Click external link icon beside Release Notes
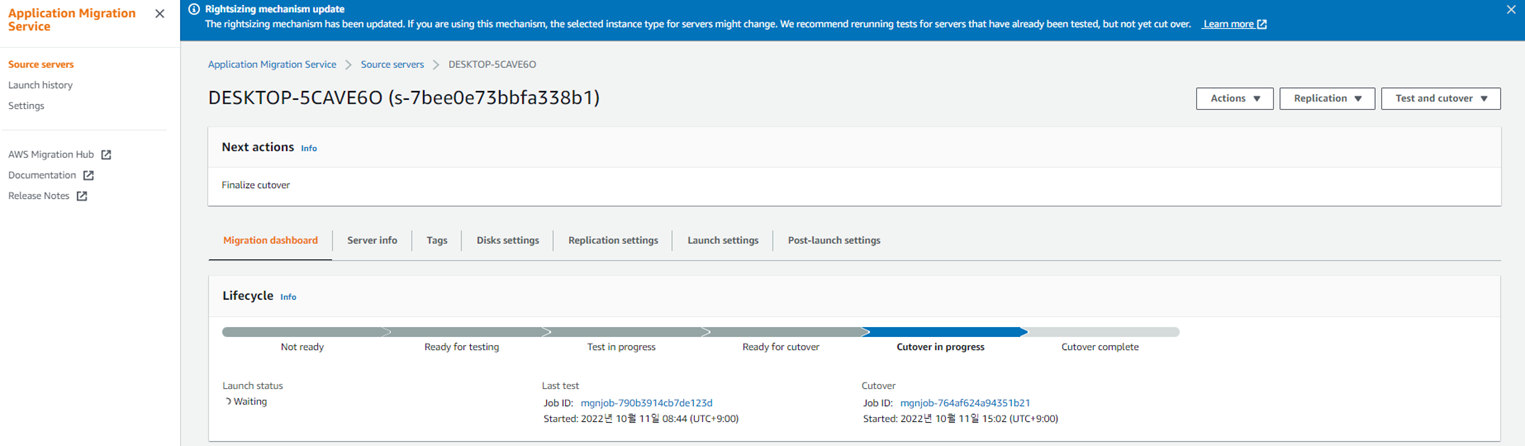This screenshot has height=446, width=1525. pyautogui.click(x=82, y=196)
